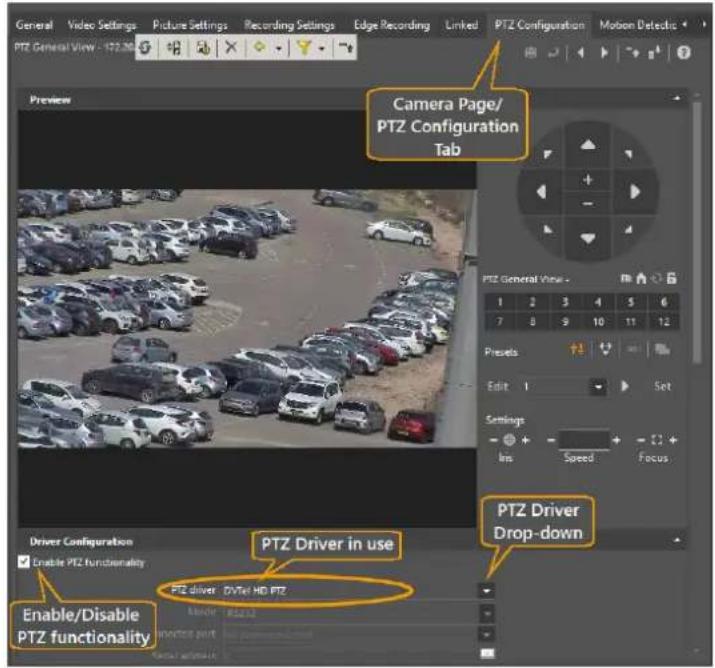Click the green diamond toolbar icon
The image size is (715, 668).
pos(259,47)
